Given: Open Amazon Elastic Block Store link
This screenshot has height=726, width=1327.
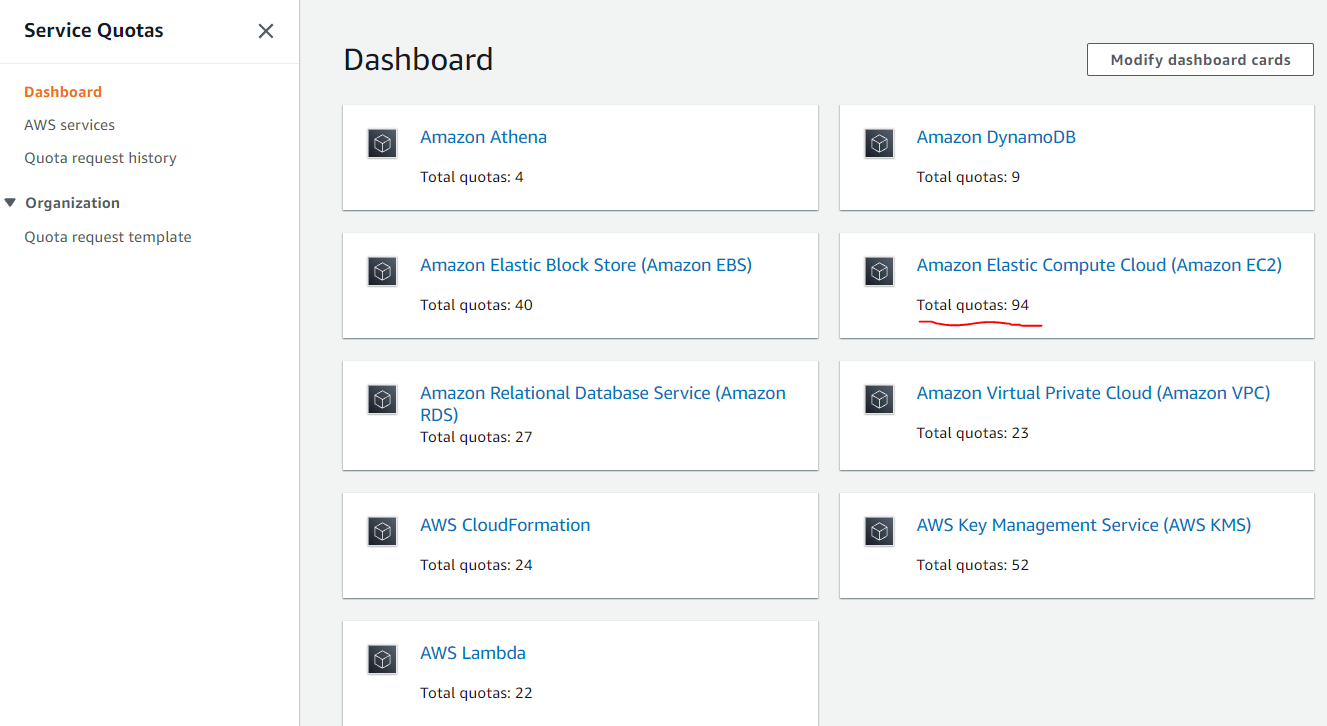Looking at the screenshot, I should click(x=586, y=265).
